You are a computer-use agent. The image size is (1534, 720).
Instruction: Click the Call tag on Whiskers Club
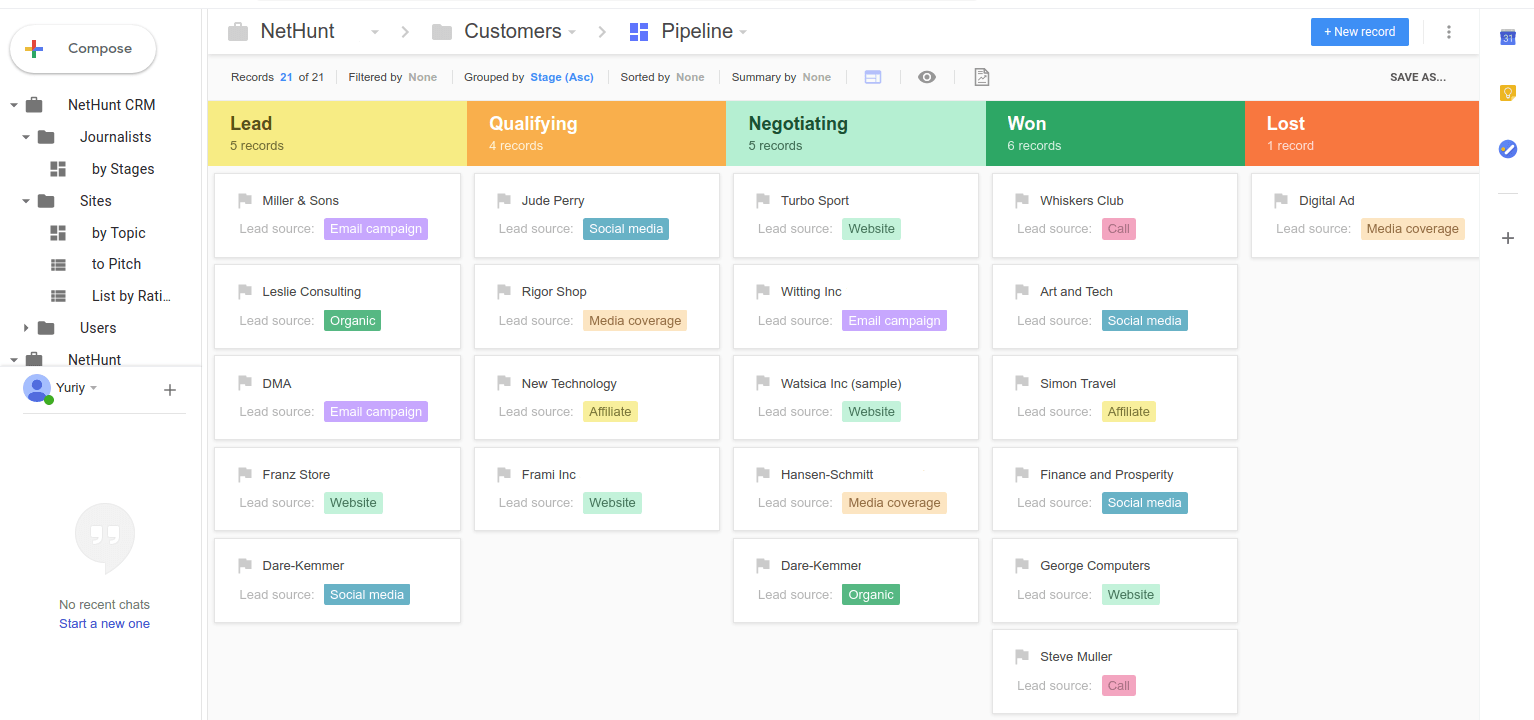pos(1119,229)
